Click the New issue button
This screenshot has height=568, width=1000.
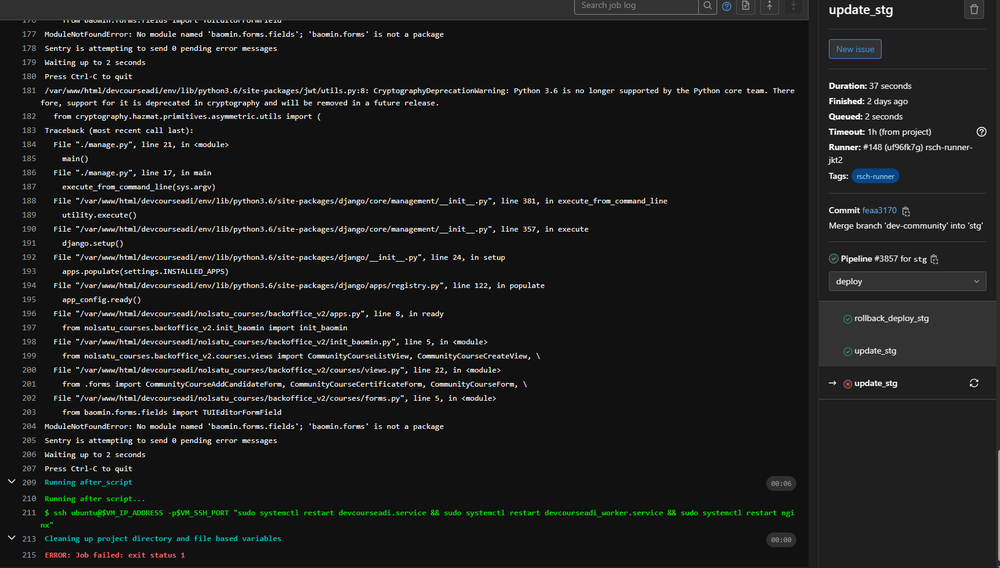[855, 49]
